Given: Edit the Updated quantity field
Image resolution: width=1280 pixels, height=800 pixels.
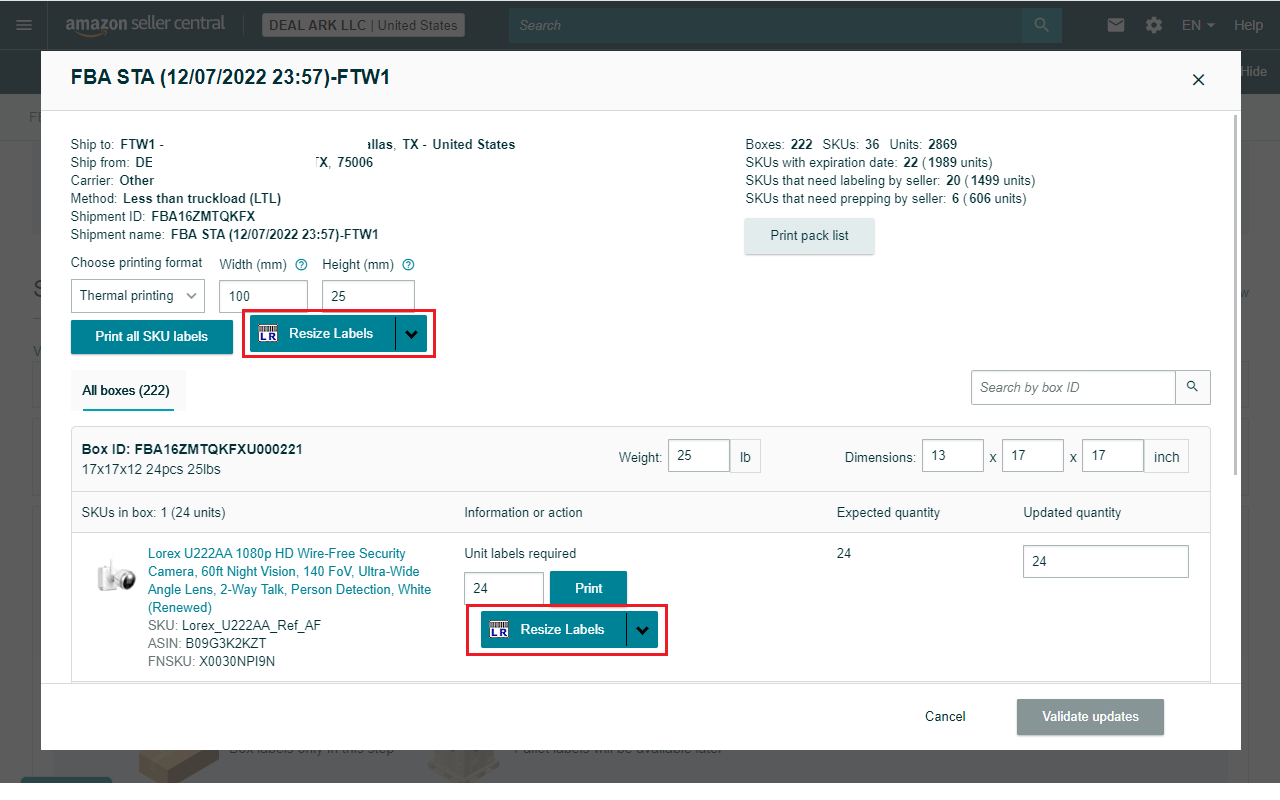Looking at the screenshot, I should coord(1106,562).
